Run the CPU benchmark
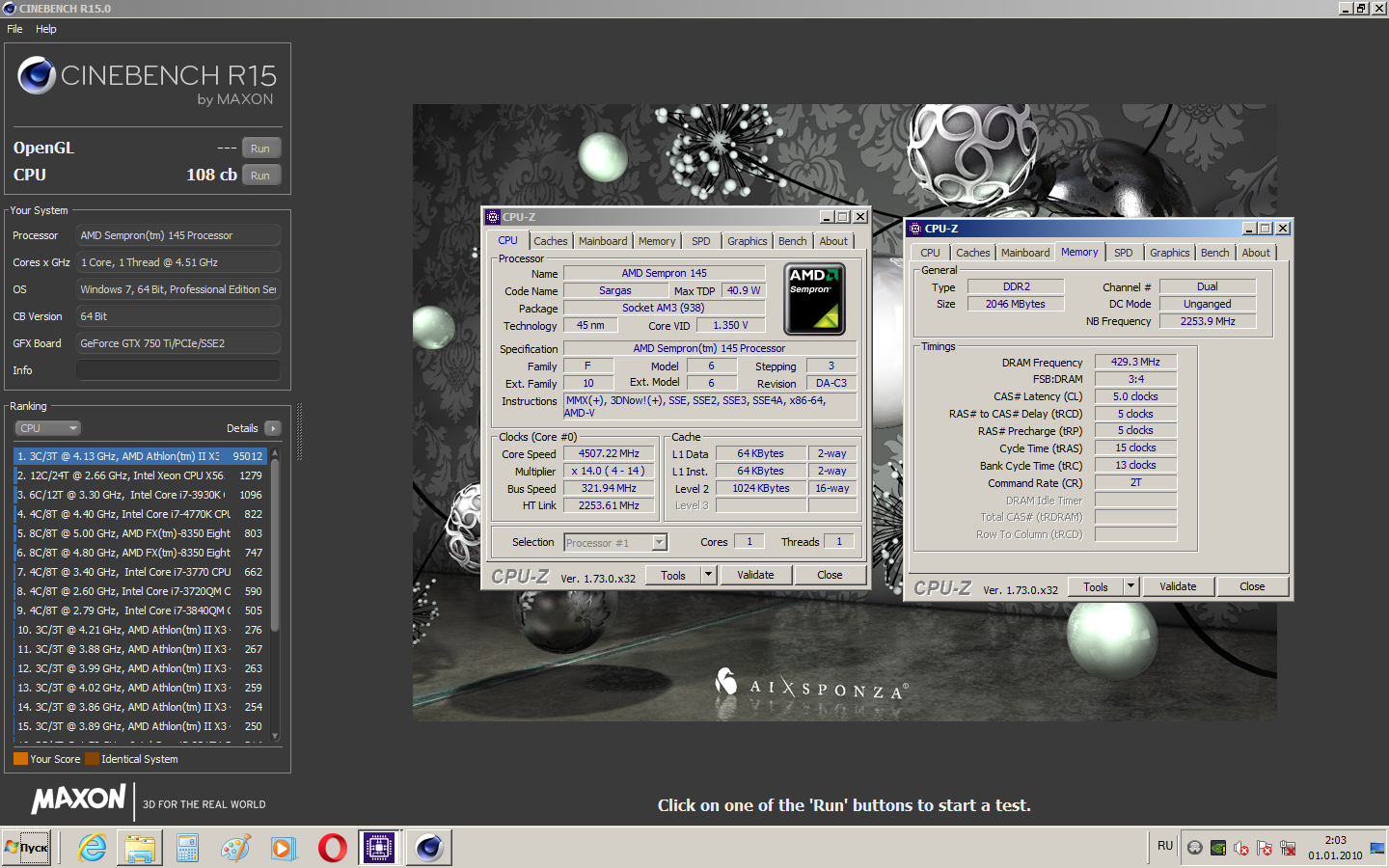Screen dimensions: 1389x868 [260, 175]
